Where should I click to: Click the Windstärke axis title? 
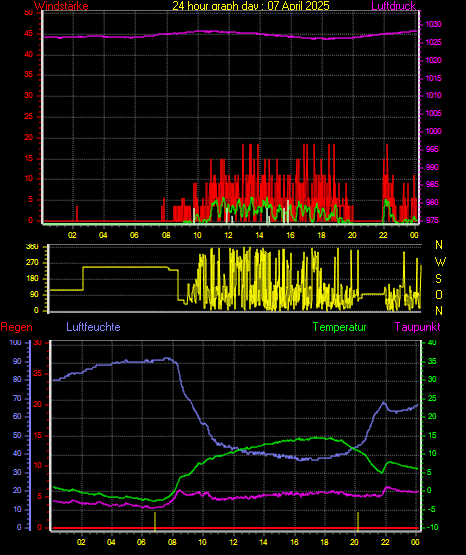tap(61, 6)
